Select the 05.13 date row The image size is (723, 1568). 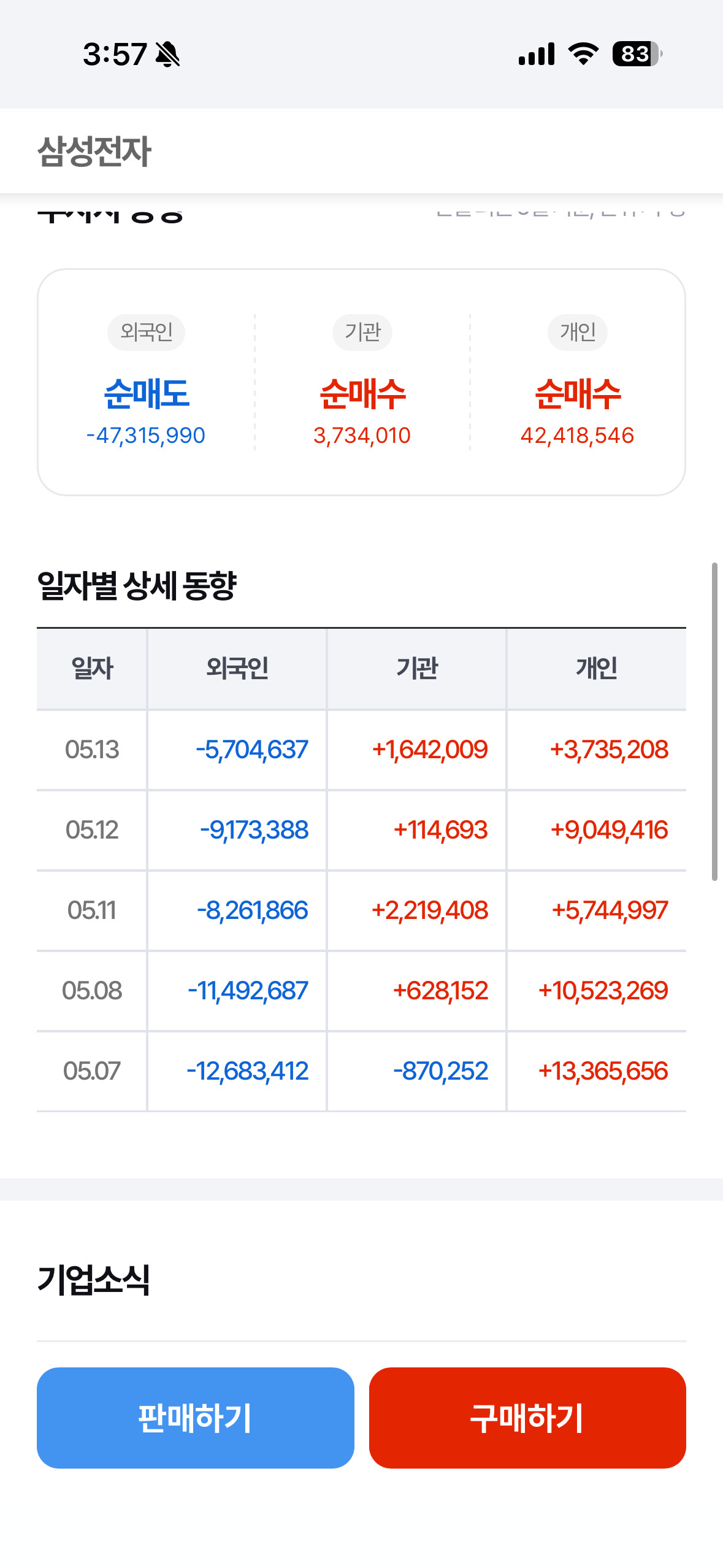pos(361,750)
